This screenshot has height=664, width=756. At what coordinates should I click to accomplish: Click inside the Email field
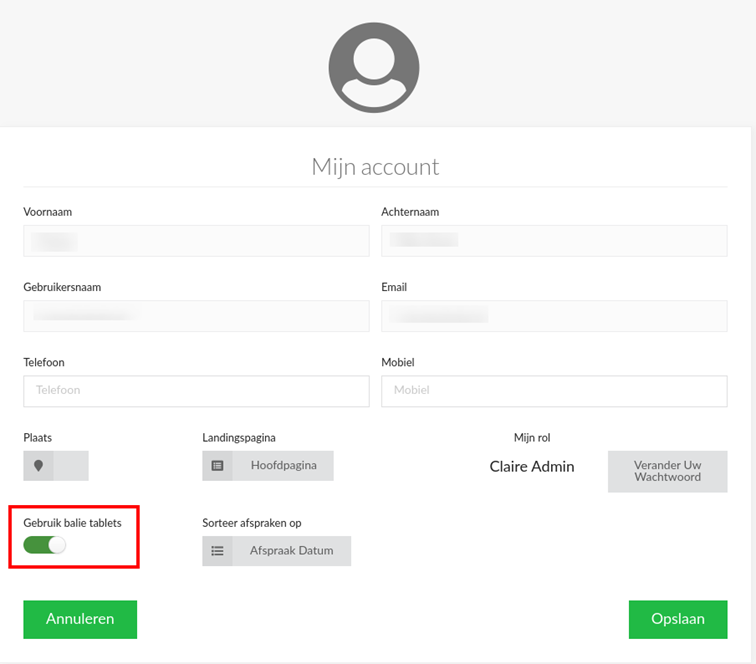coord(554,316)
